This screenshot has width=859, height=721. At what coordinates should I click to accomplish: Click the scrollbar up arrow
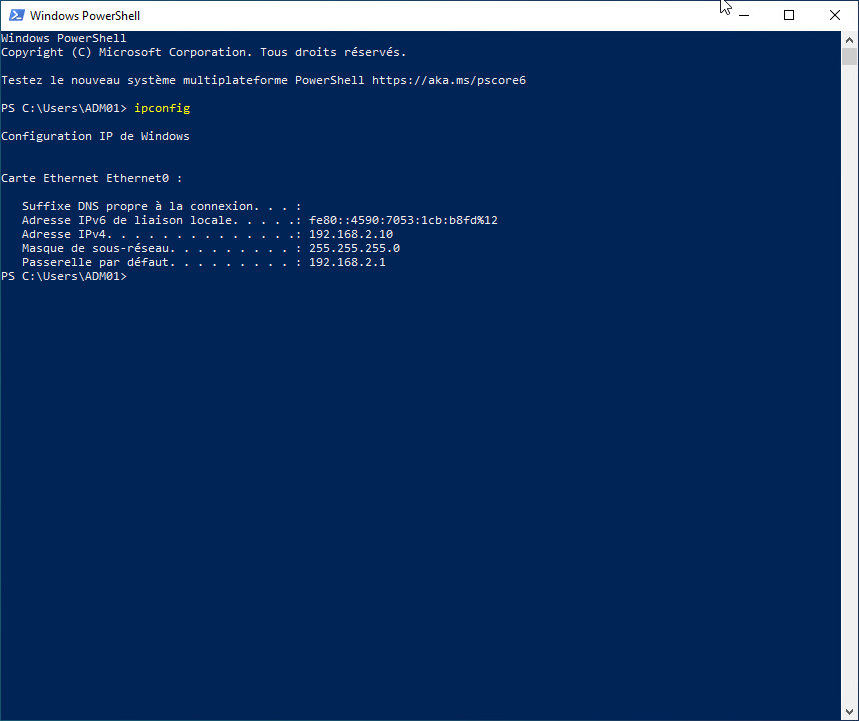(850, 38)
